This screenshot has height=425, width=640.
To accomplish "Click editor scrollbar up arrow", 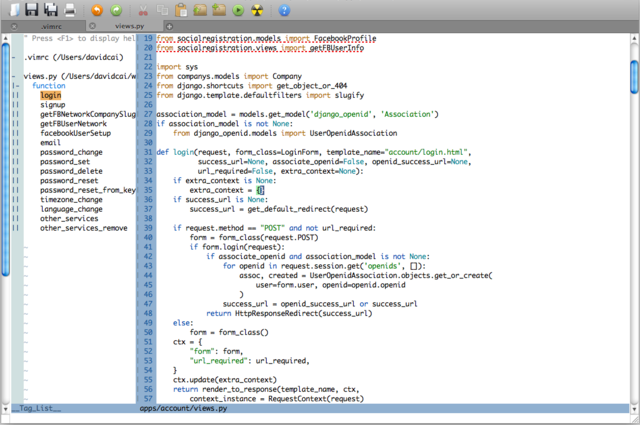I will [634, 38].
